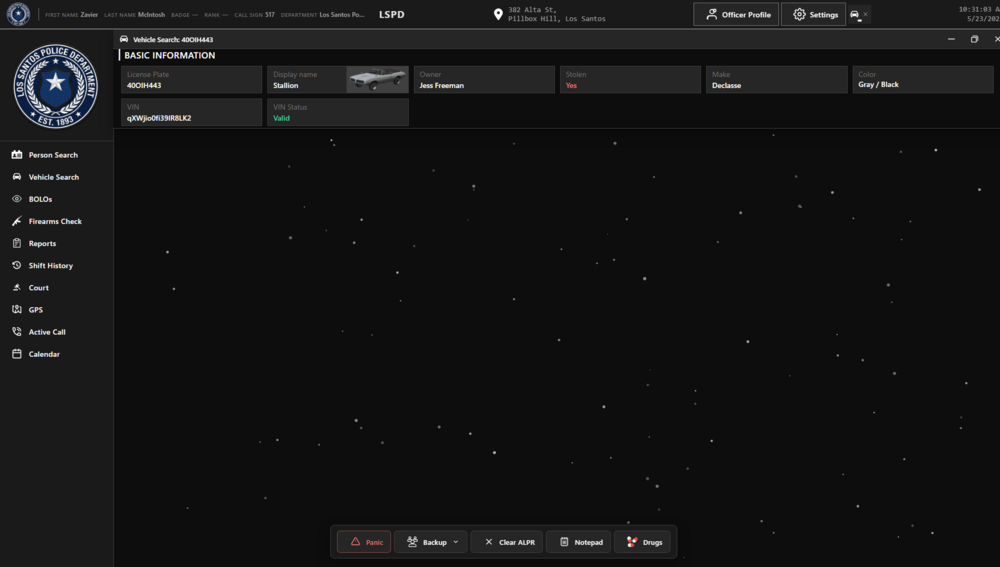Screen dimensions: 1000x567
Task: Click the small LSPD badge icon at top-left
Action: 18,14
